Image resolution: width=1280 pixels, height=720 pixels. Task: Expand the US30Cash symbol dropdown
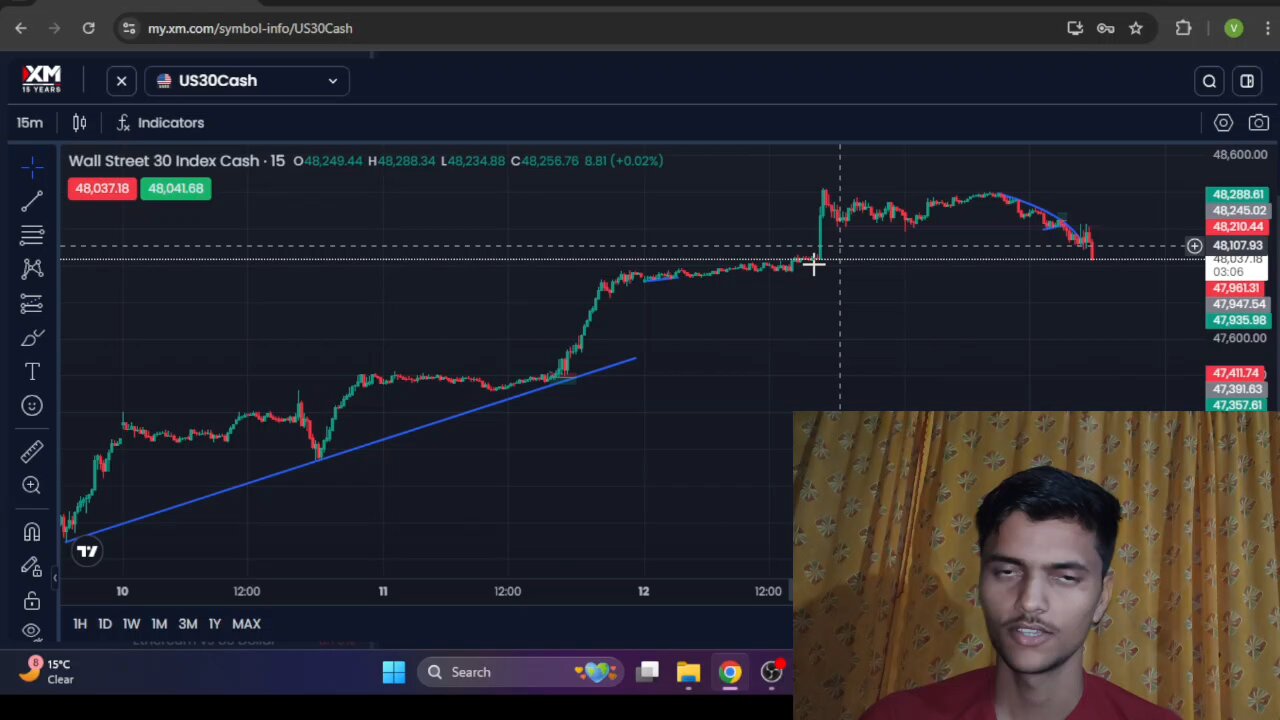pyautogui.click(x=247, y=81)
